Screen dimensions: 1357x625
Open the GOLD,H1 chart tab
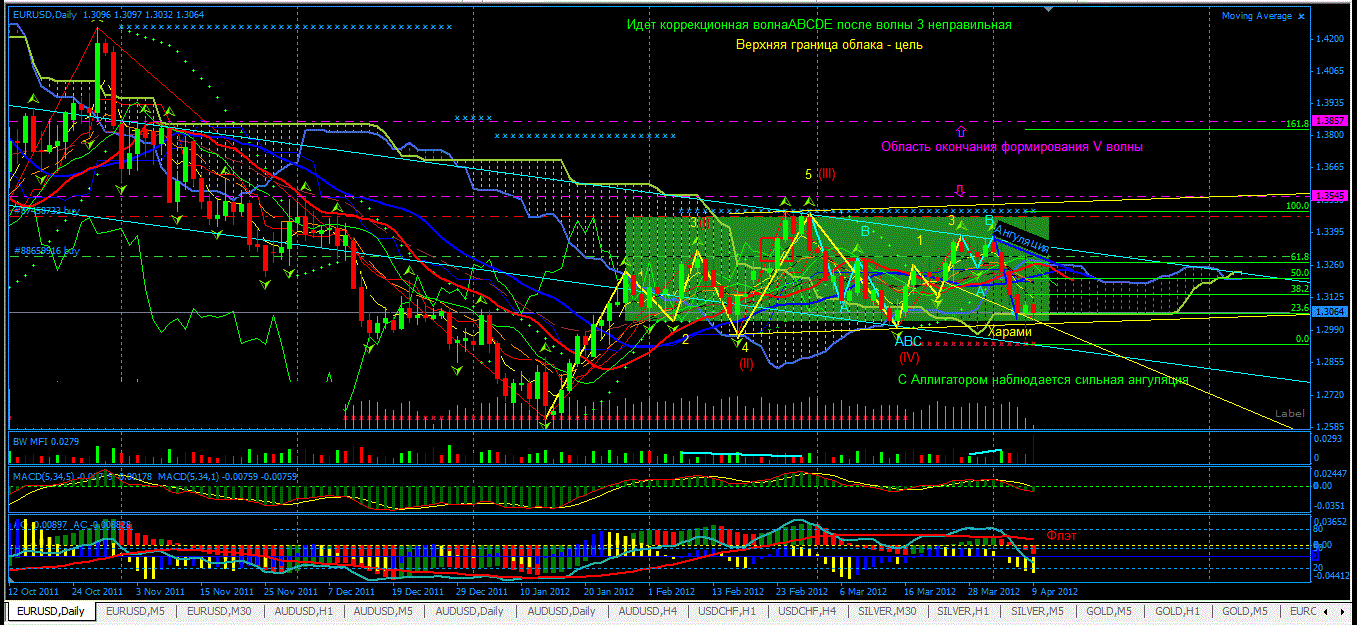click(1179, 611)
